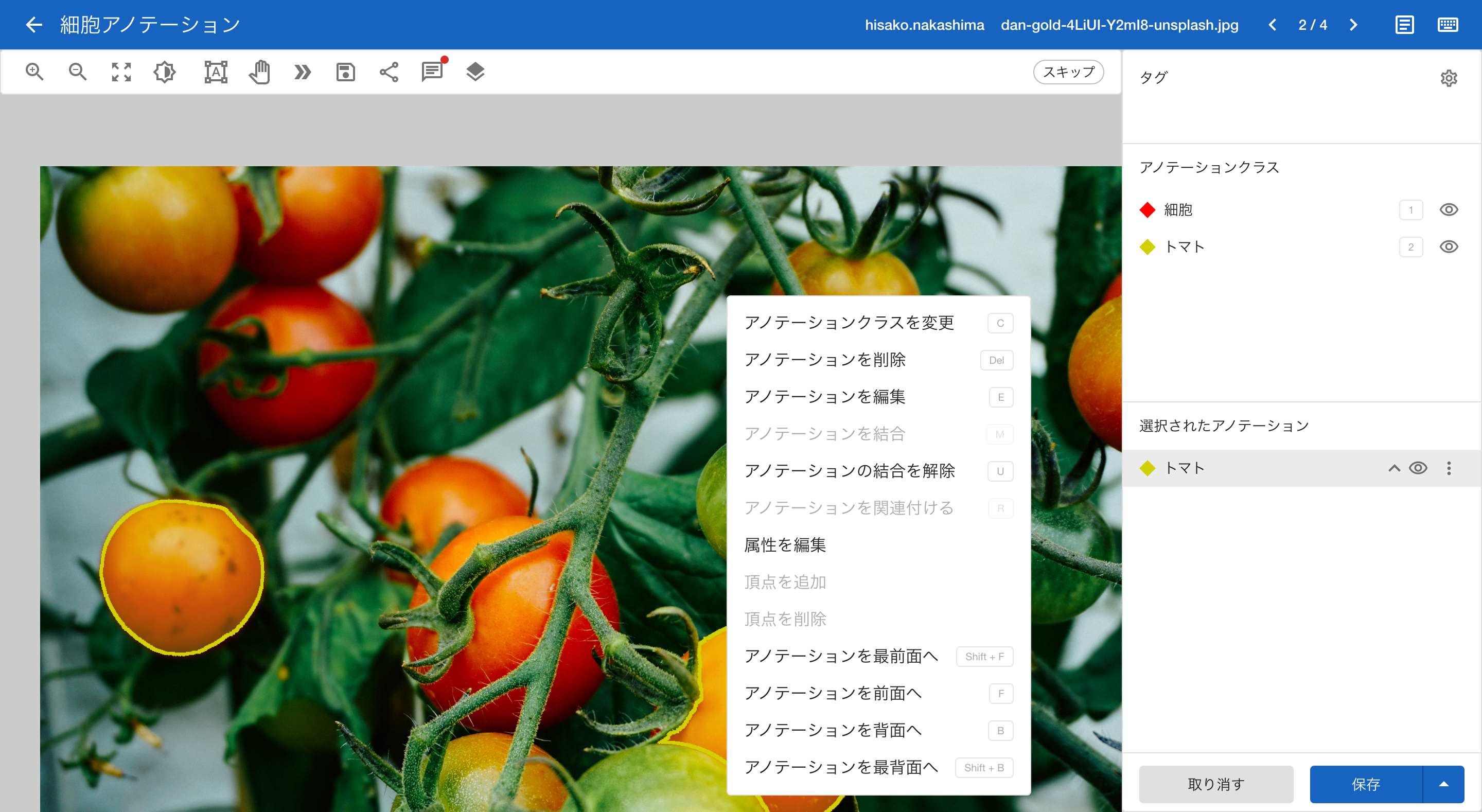Image resolution: width=1482 pixels, height=812 pixels.
Task: Click the zoom in magnifier icon
Action: coord(34,72)
